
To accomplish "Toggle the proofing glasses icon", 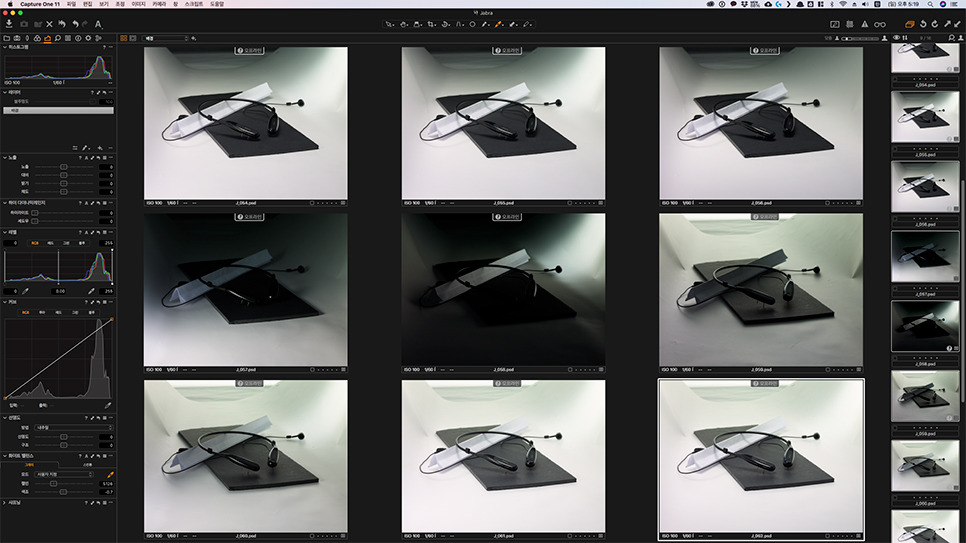I will point(880,24).
